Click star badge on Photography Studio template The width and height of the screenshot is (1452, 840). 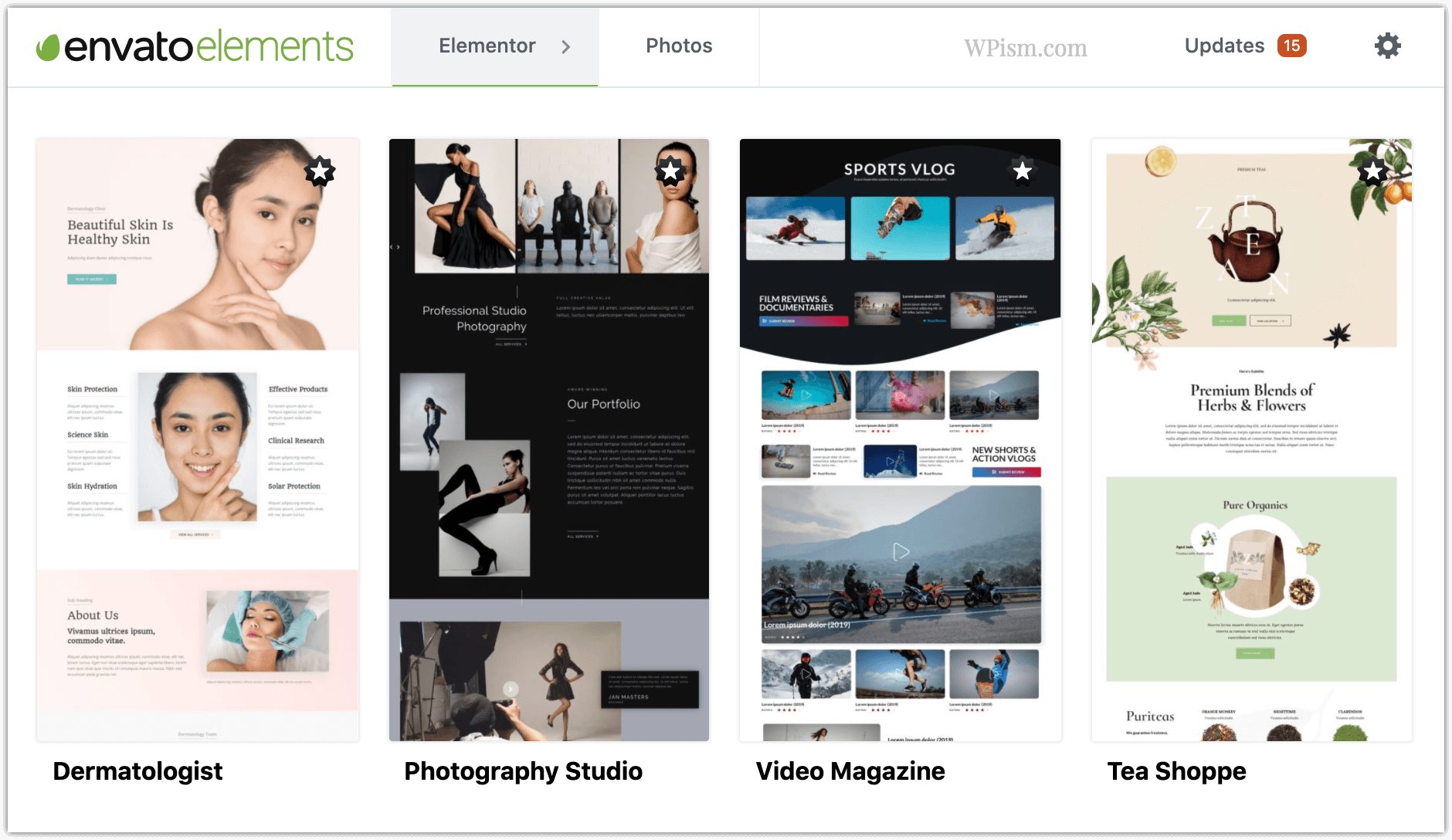tap(670, 171)
